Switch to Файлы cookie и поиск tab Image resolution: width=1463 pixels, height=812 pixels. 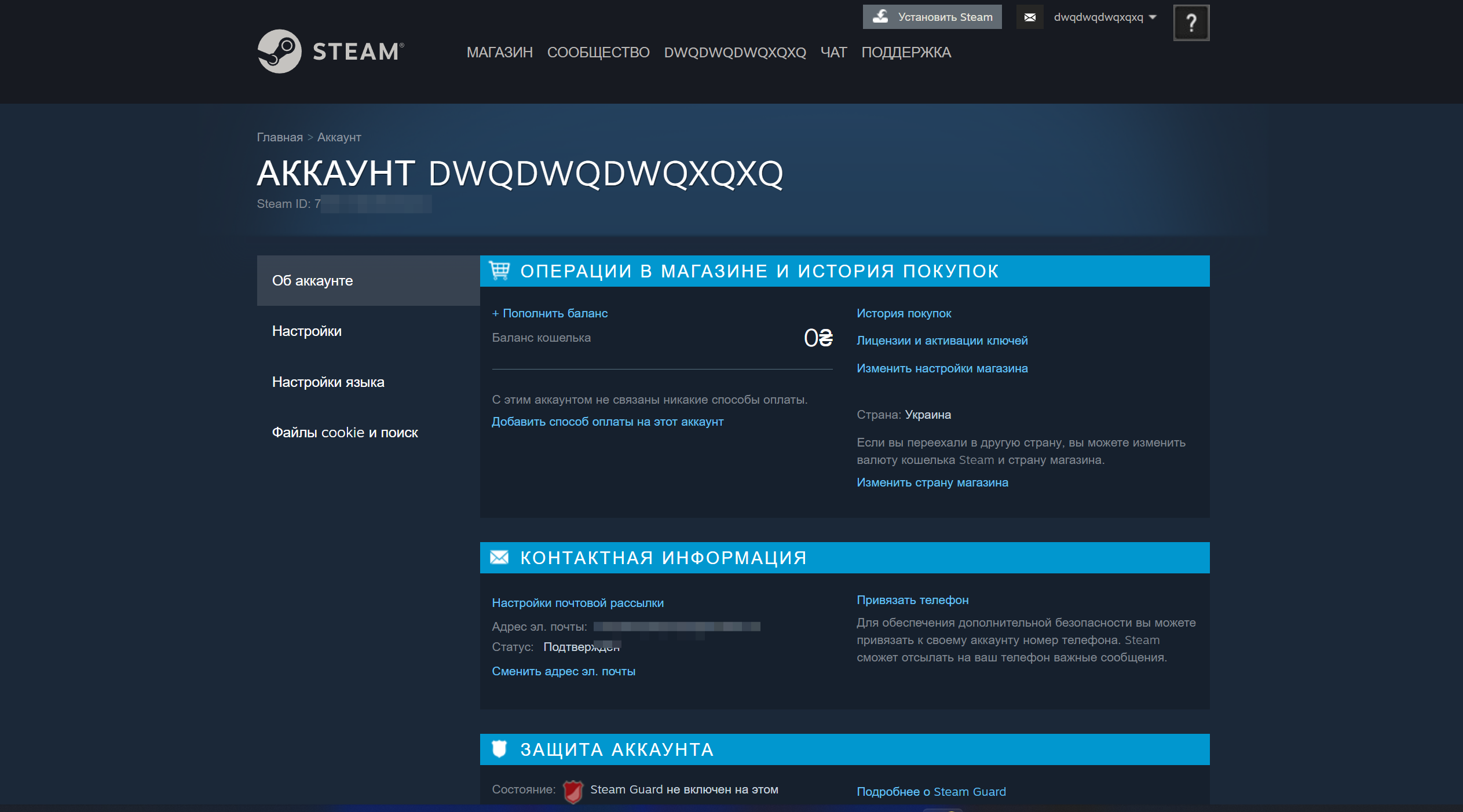(x=345, y=433)
